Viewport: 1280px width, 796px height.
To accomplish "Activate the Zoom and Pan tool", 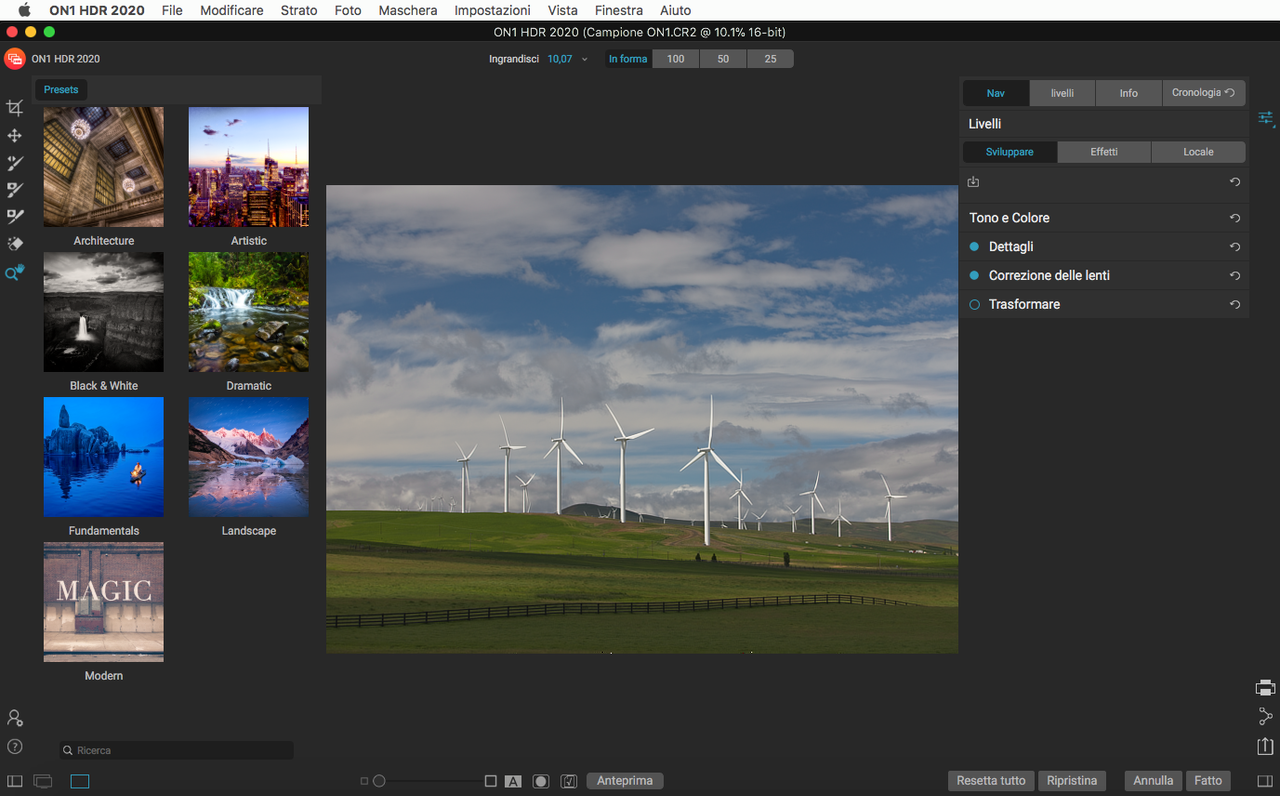I will [x=14, y=272].
